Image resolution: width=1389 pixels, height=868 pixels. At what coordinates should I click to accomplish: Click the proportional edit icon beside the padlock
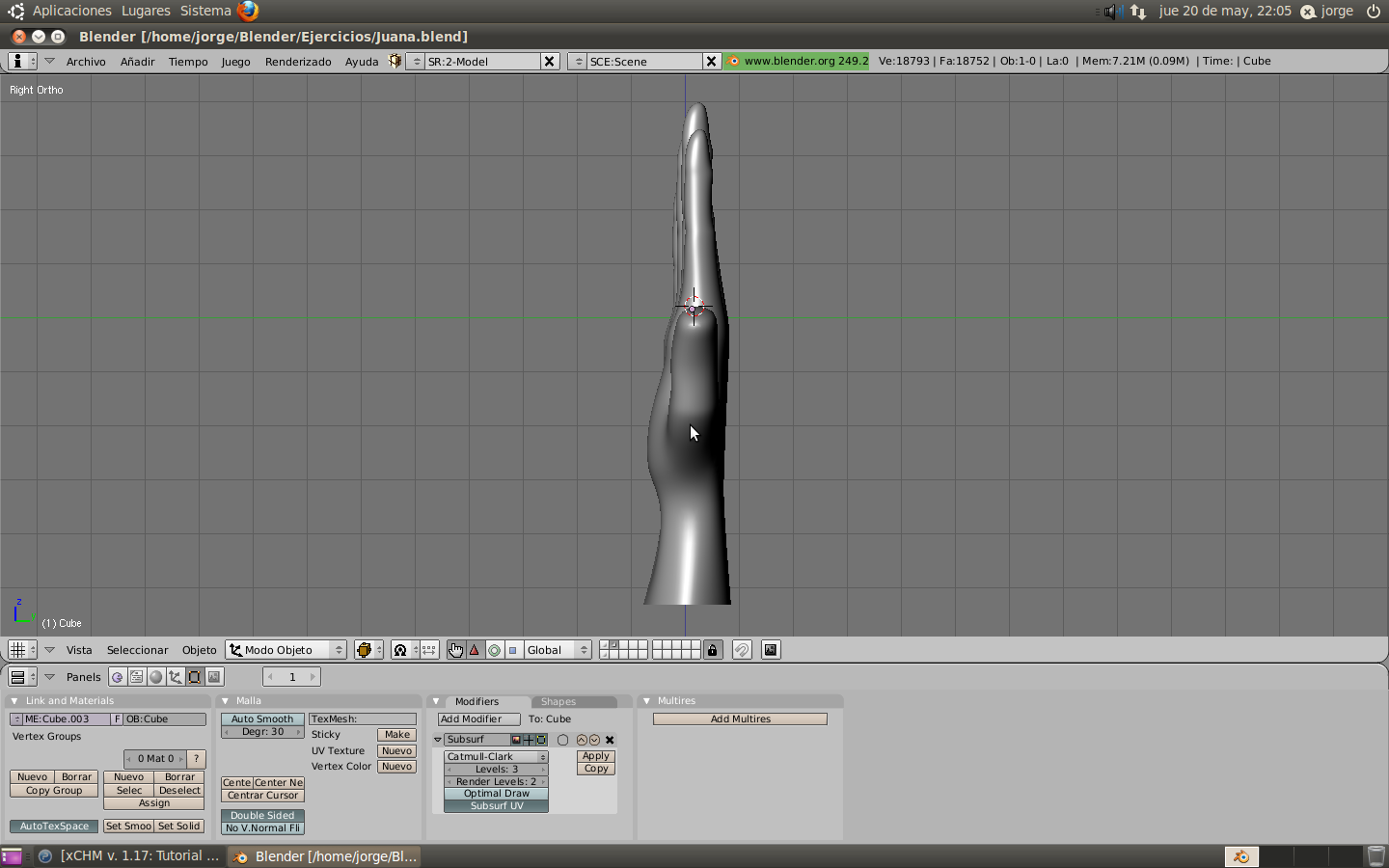pos(742,650)
